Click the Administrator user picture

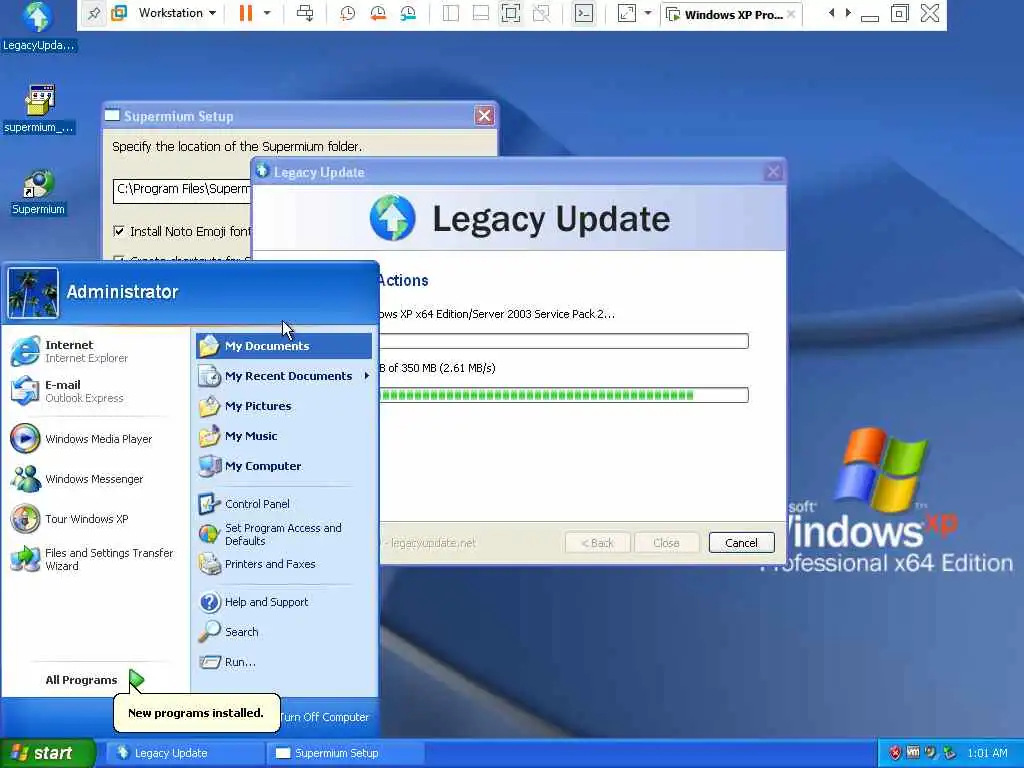pyautogui.click(x=33, y=293)
